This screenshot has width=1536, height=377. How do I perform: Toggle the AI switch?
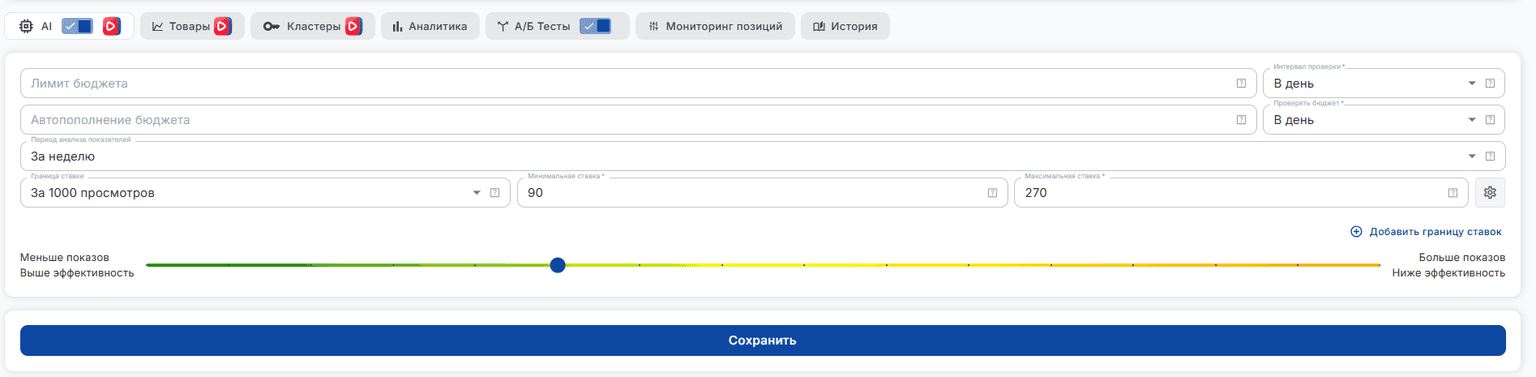pos(77,27)
